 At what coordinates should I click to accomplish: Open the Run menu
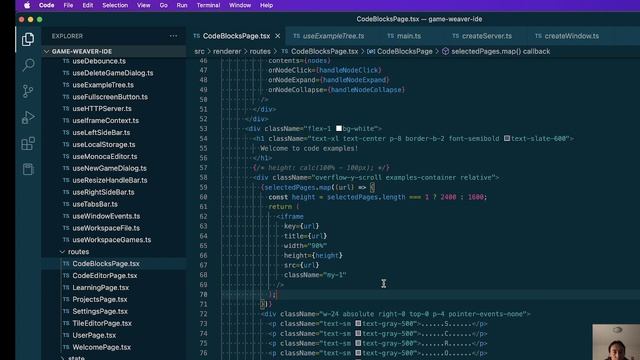182,5
